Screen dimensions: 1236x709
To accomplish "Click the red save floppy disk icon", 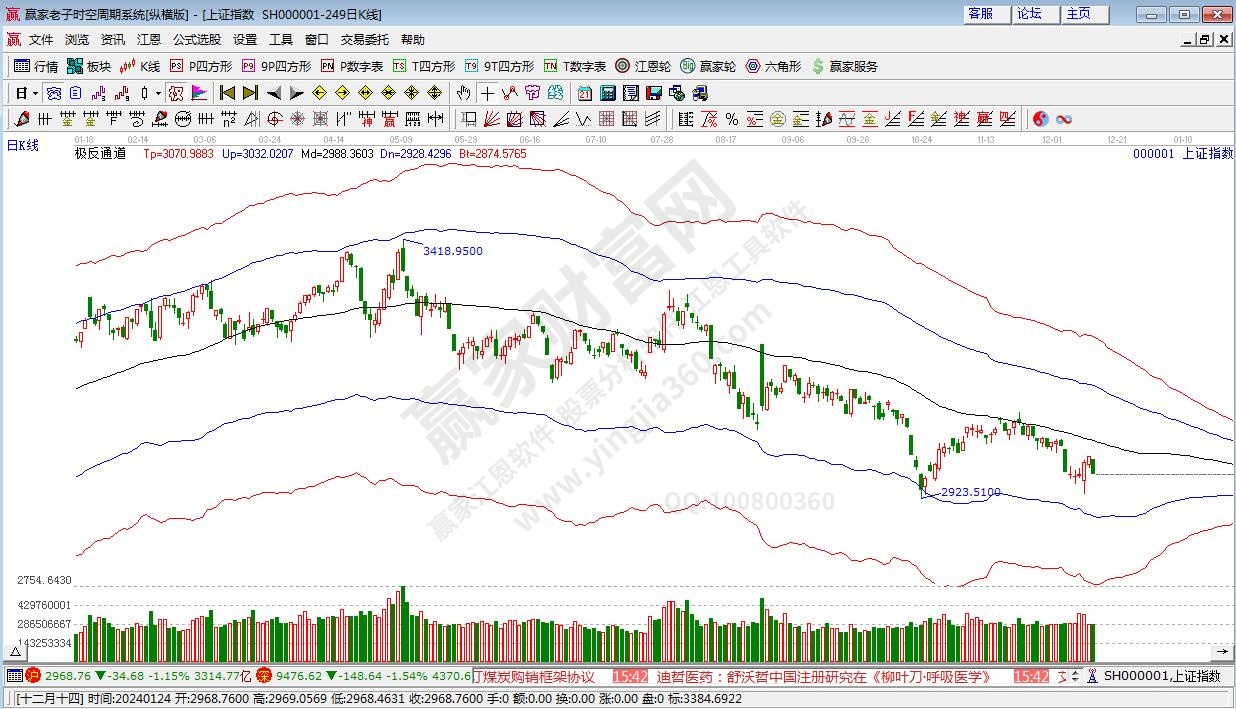I will 654,93.
